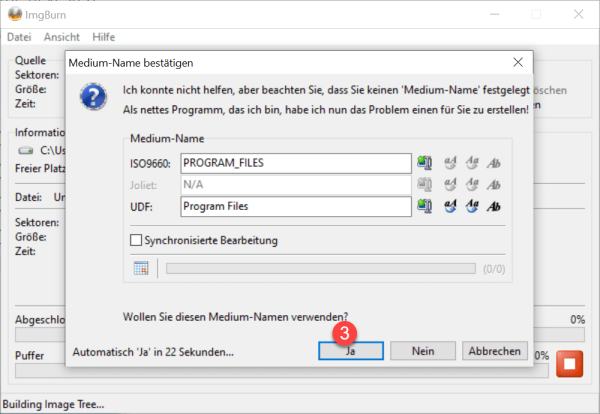Click ISO9660 row uppercase-first conversion icon
This screenshot has width=600, height=414.
[x=472, y=163]
